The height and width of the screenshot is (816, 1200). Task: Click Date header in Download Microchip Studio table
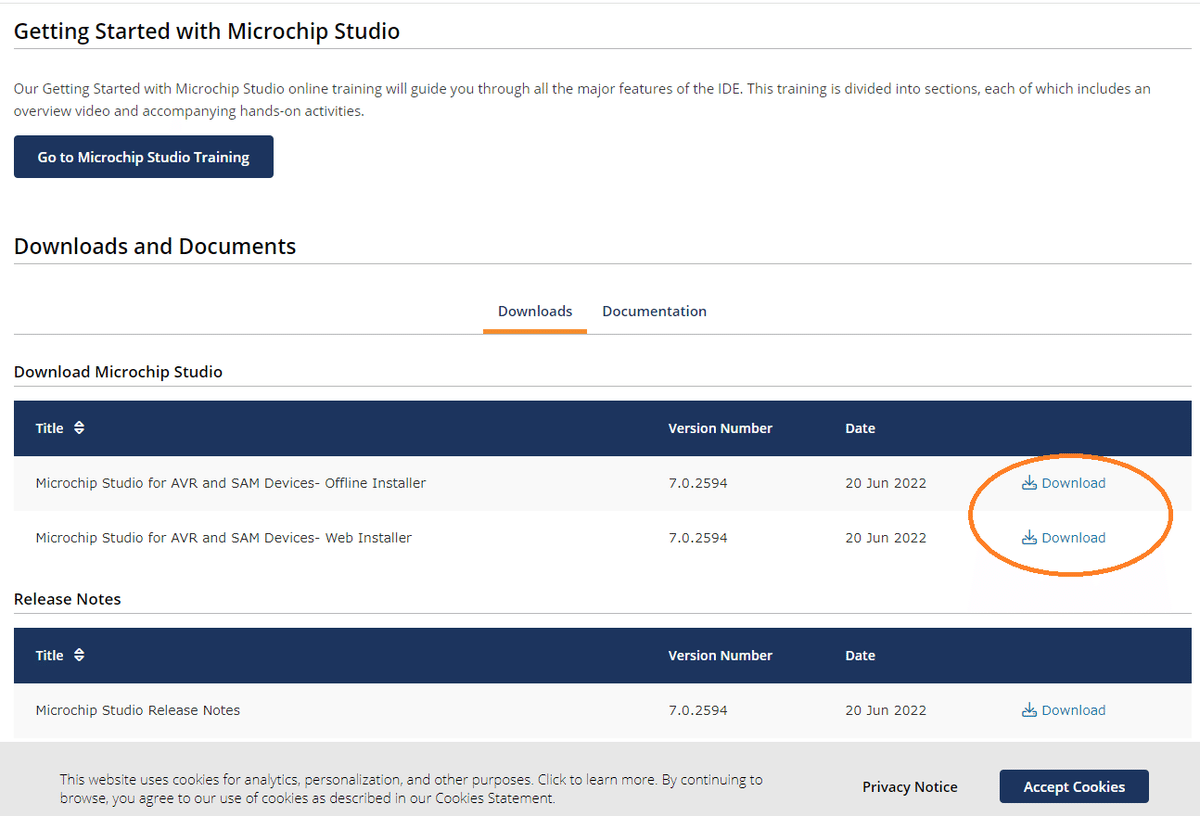click(x=860, y=428)
